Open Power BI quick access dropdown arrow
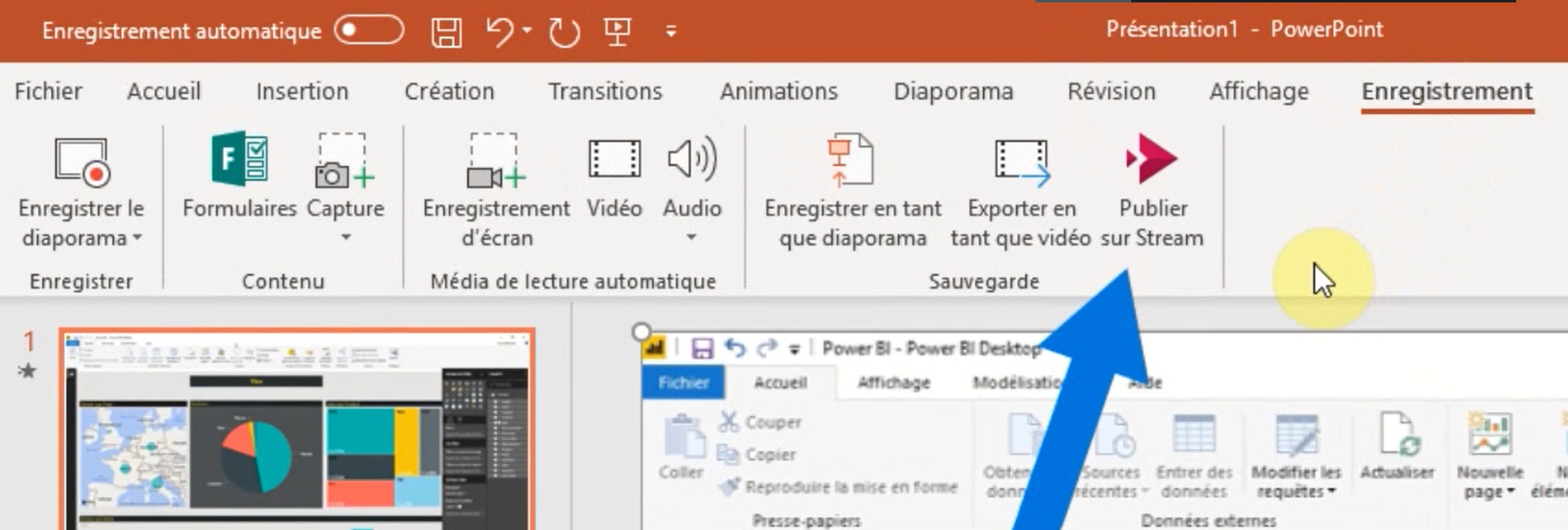Viewport: 1568px width, 530px height. [794, 349]
